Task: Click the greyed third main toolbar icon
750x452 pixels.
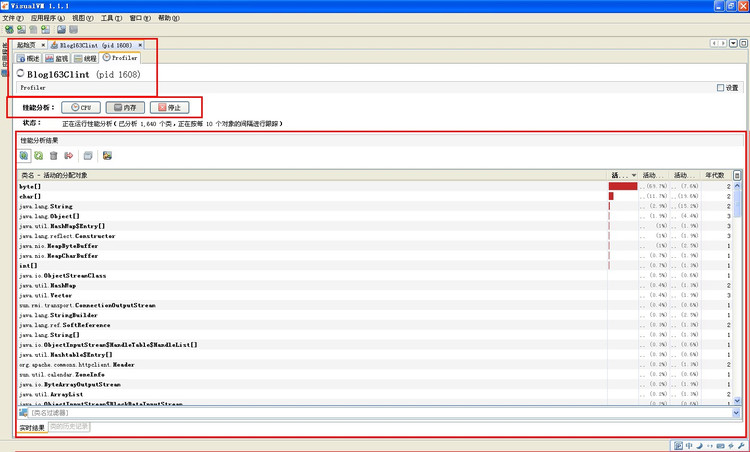Action: click(x=33, y=30)
